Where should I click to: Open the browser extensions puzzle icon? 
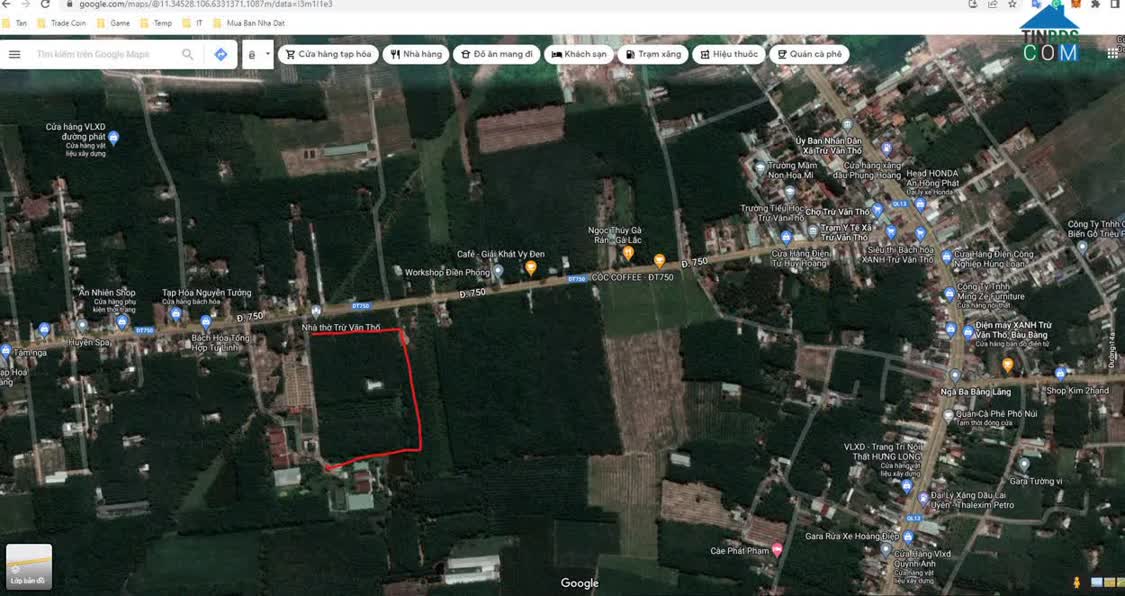point(1096,5)
